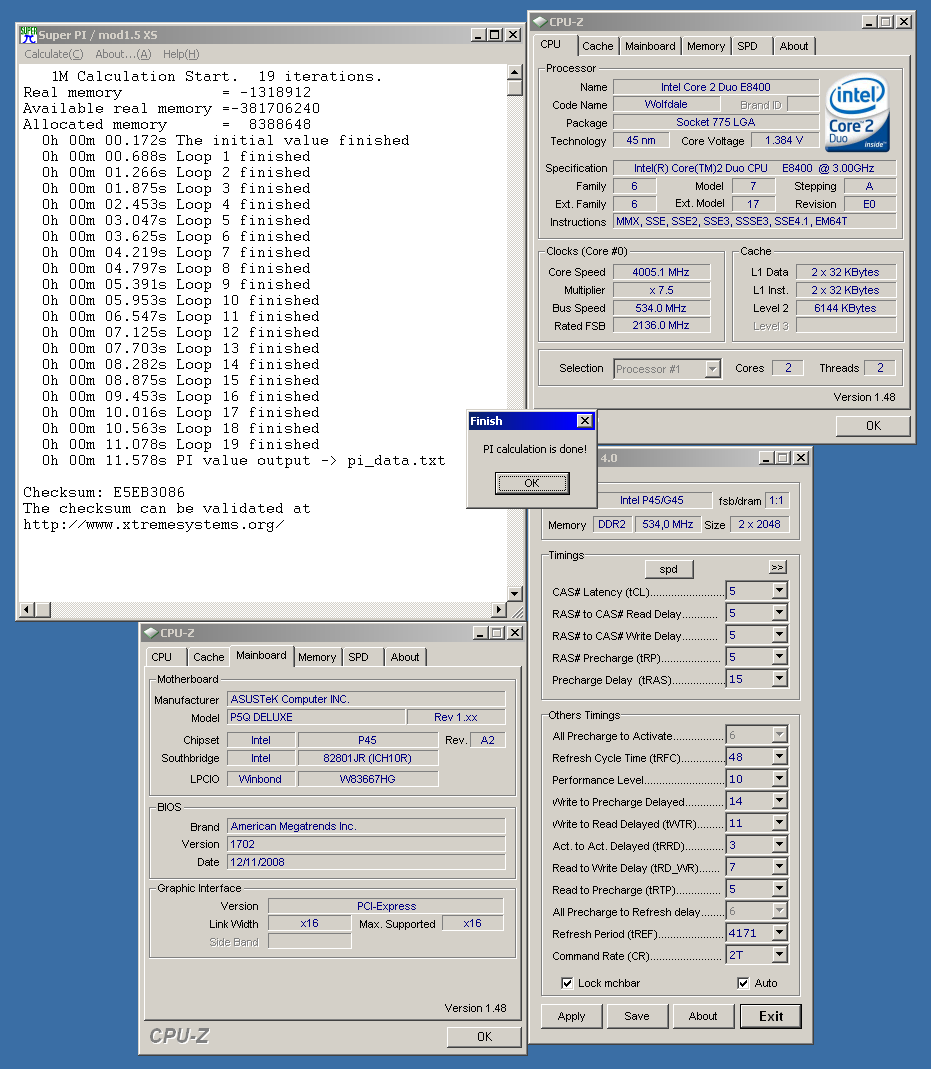Viewport: 931px width, 1069px height.
Task: Open Calculate menu in Super PI
Action: [x=54, y=54]
